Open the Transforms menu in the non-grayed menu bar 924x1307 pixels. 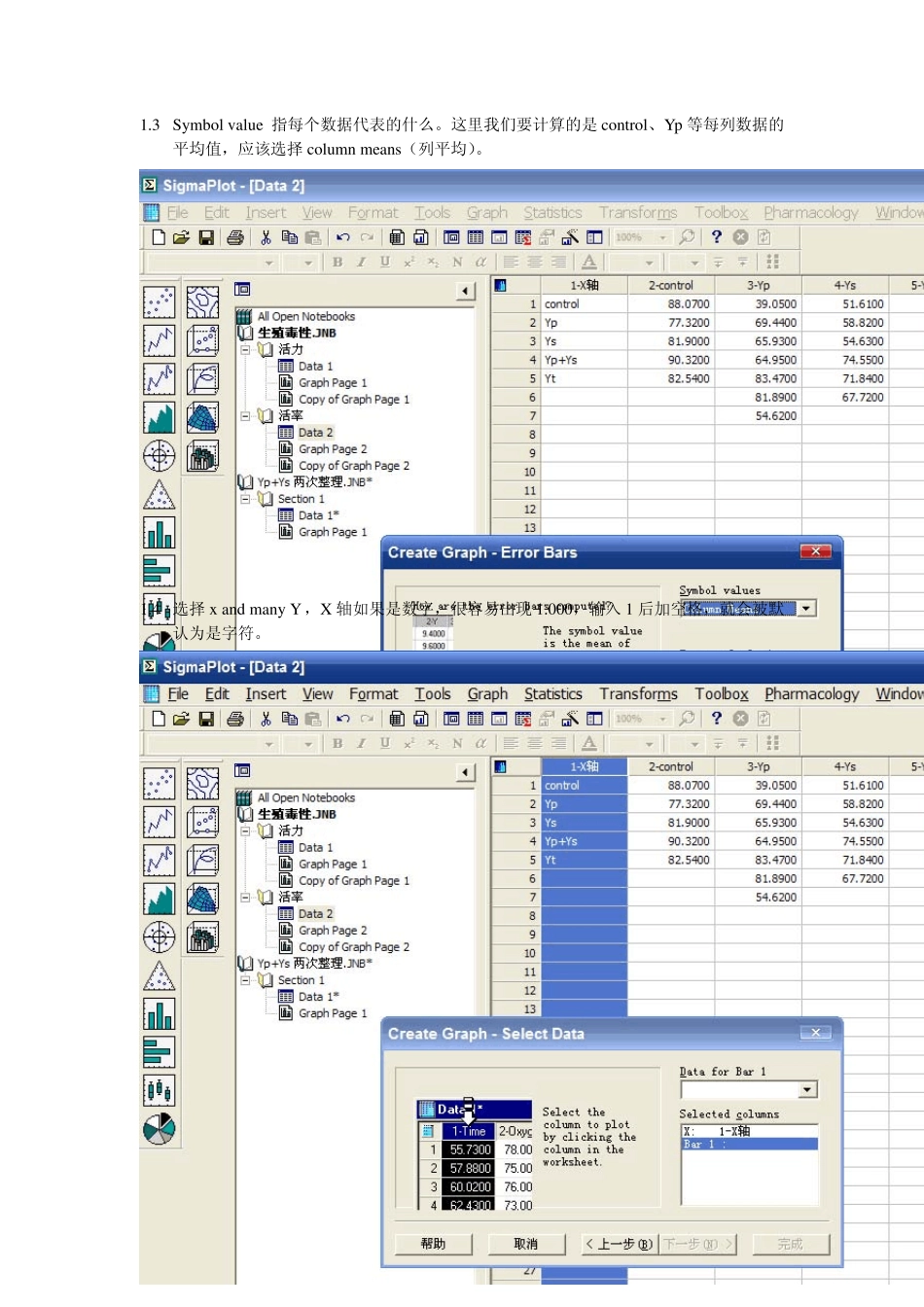[638, 694]
